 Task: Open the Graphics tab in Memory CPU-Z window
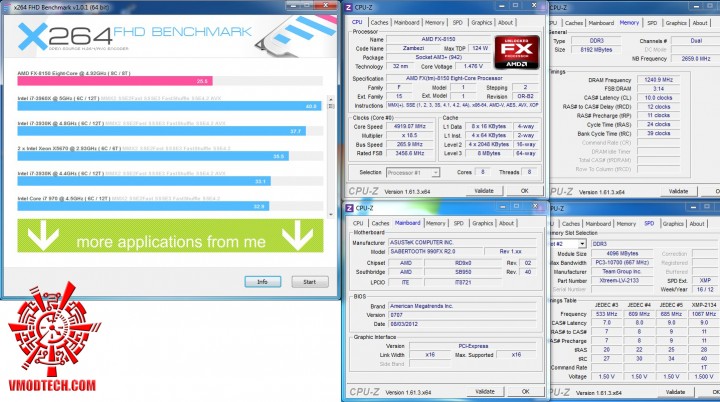coord(676,23)
